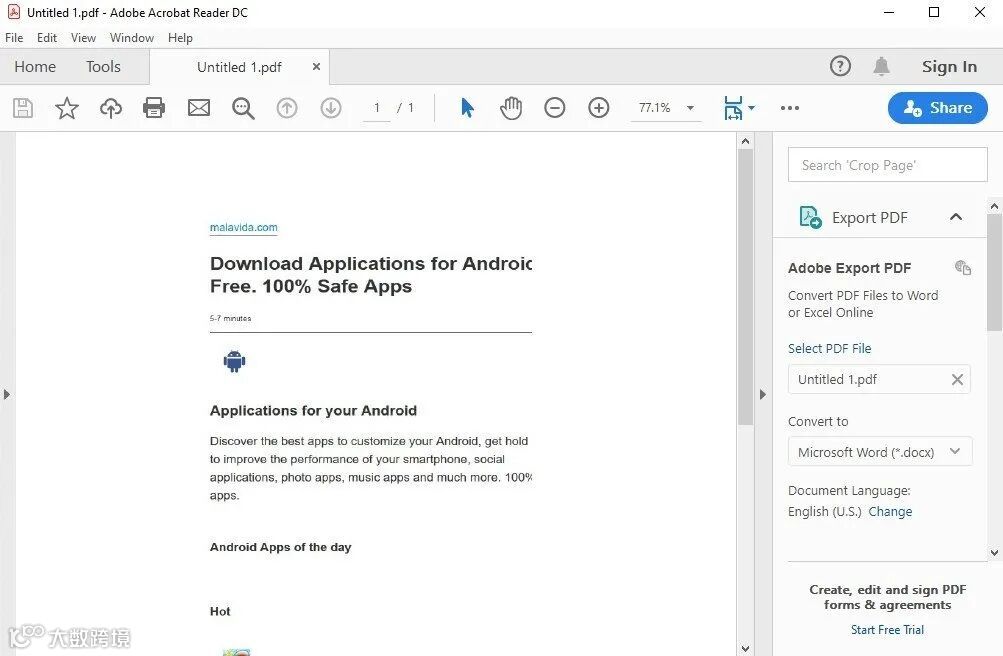
Task: Click tools pane scrollbar up arrow
Action: tap(994, 207)
